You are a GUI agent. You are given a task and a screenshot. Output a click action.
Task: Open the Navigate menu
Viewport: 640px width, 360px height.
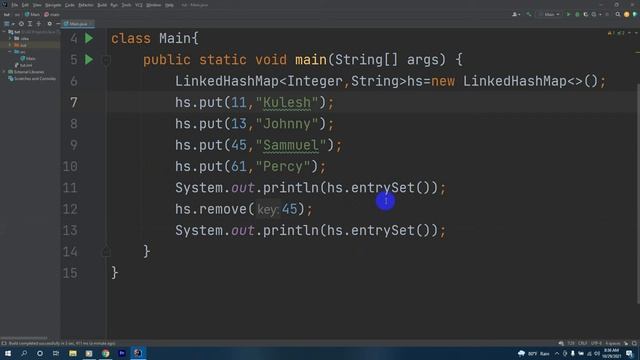tap(53, 5)
